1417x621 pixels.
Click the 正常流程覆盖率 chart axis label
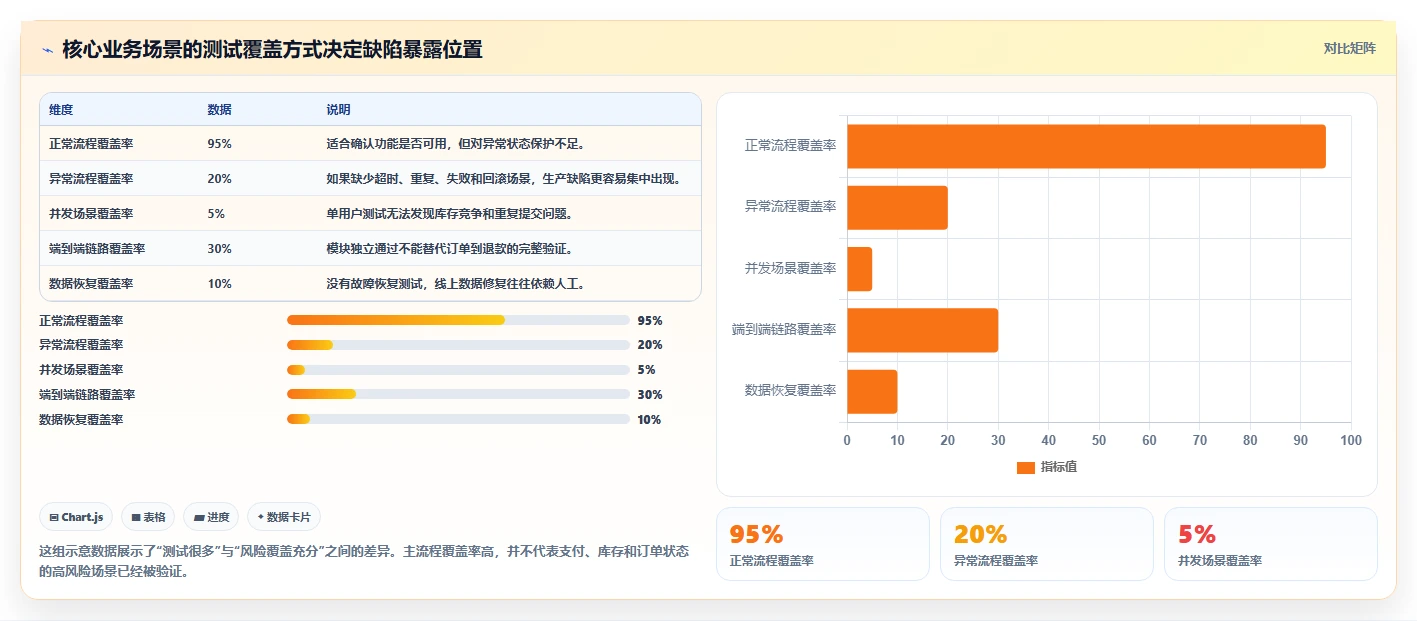pos(790,146)
